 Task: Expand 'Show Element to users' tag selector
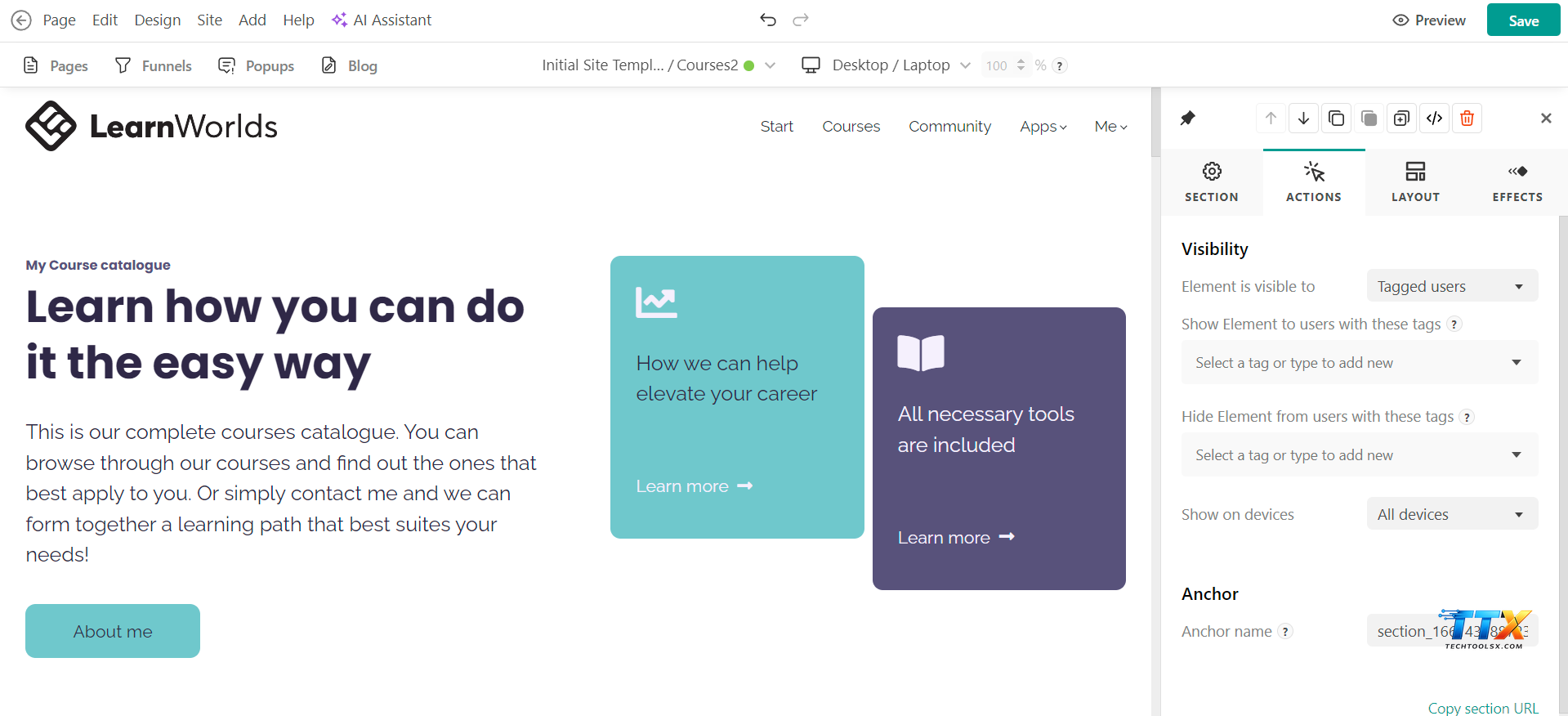tap(1360, 362)
